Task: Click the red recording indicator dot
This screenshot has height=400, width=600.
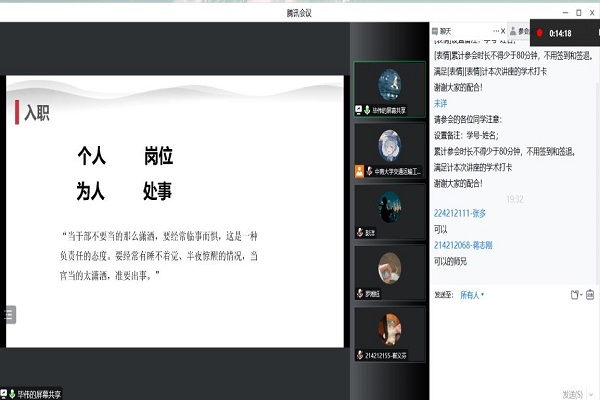Action: coord(540,33)
